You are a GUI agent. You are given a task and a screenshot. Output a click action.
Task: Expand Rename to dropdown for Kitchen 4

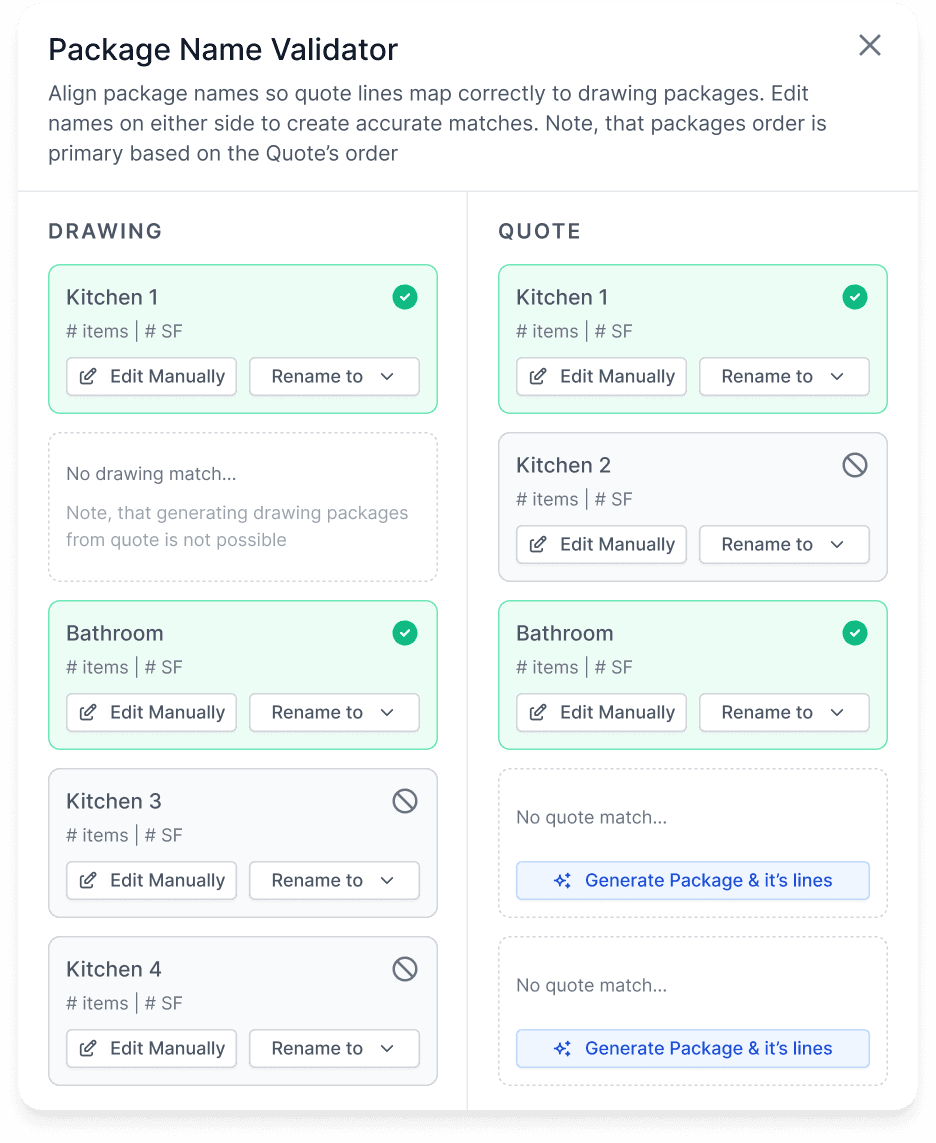point(334,1049)
